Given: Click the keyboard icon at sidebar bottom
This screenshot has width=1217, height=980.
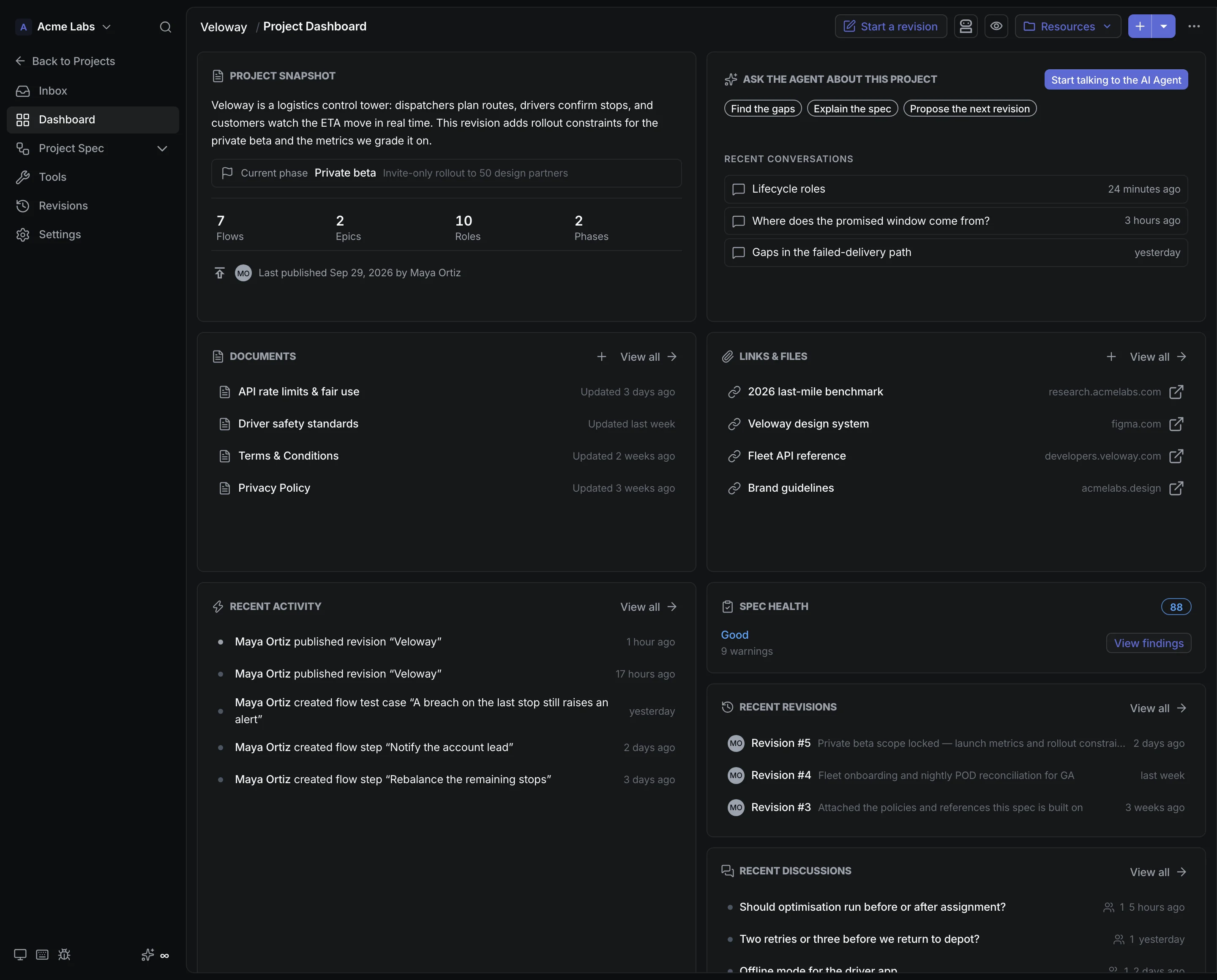Looking at the screenshot, I should tap(42, 955).
